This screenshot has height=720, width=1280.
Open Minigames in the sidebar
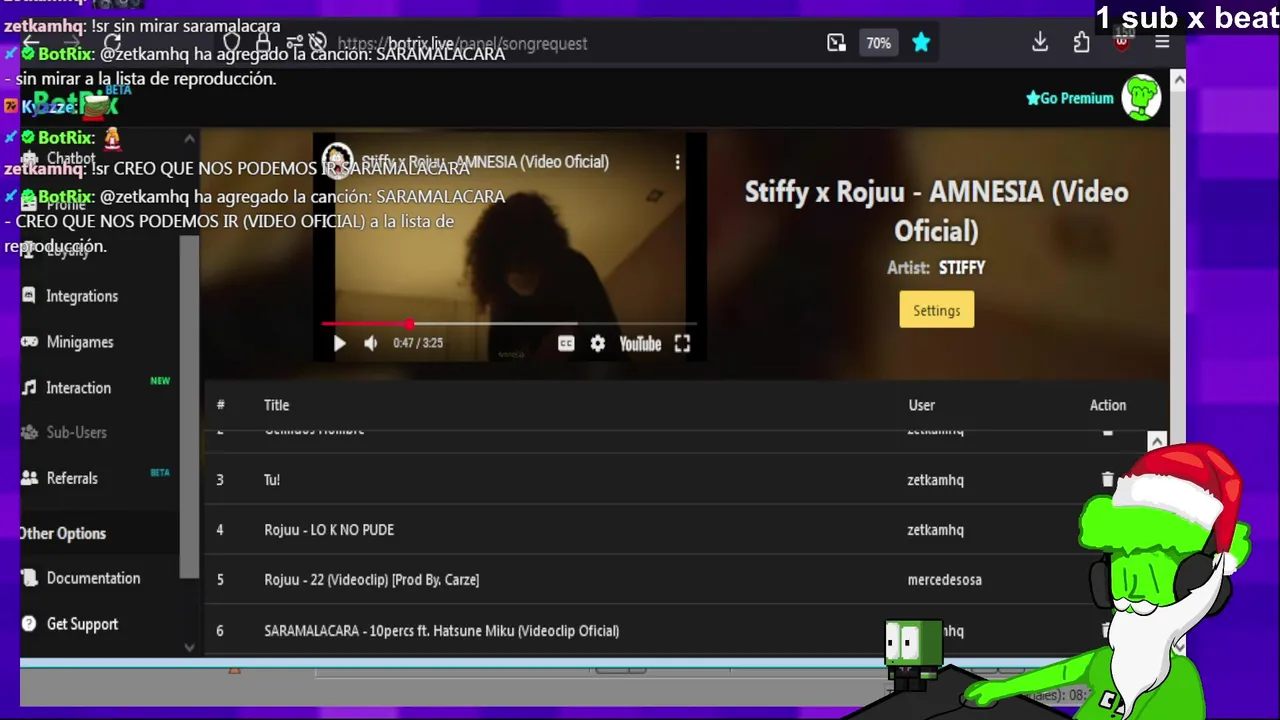(x=80, y=342)
